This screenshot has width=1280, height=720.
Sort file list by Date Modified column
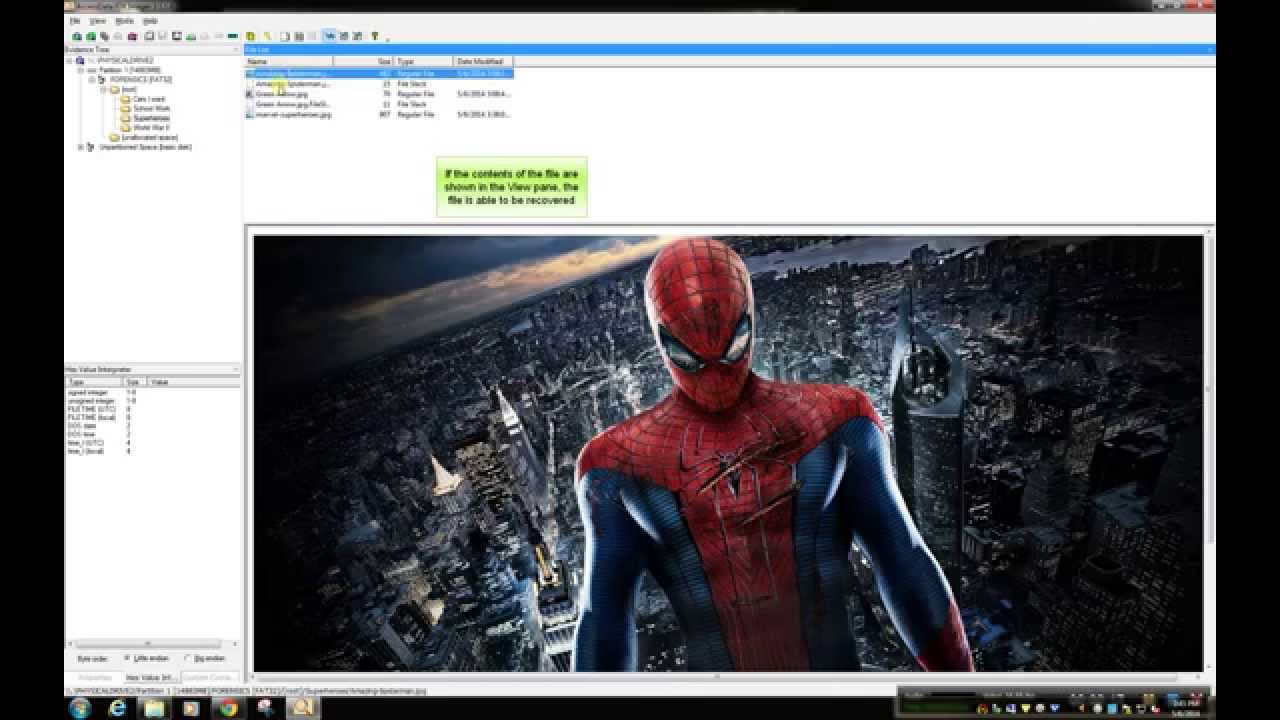[x=483, y=62]
